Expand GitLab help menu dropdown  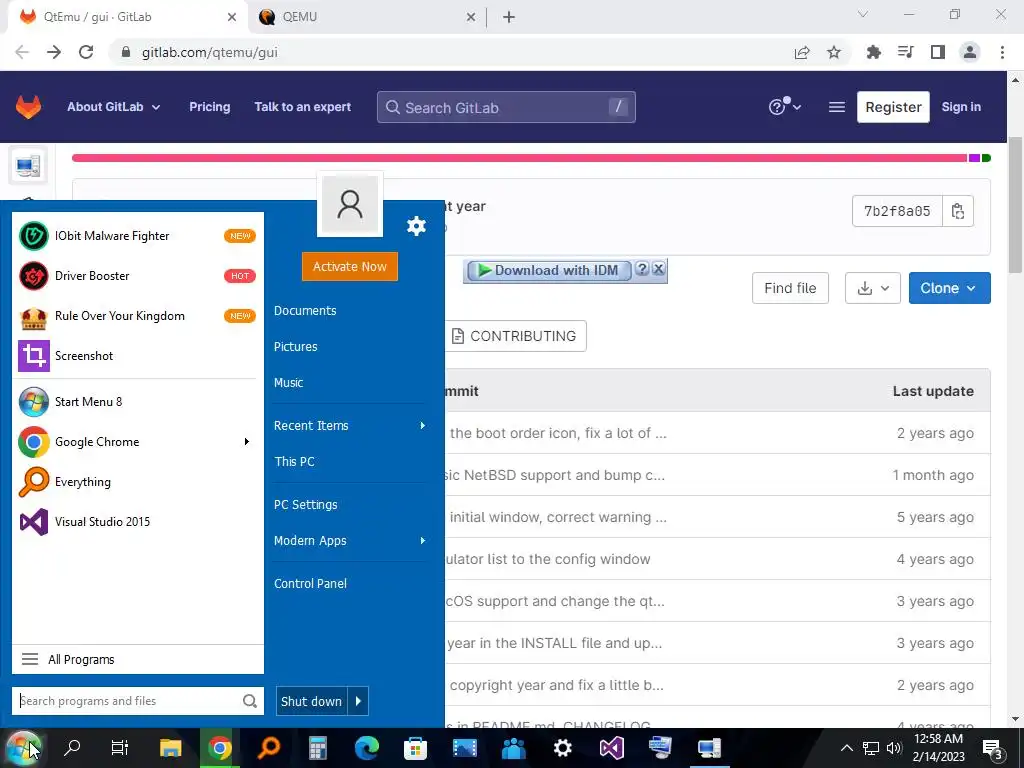[784, 106]
